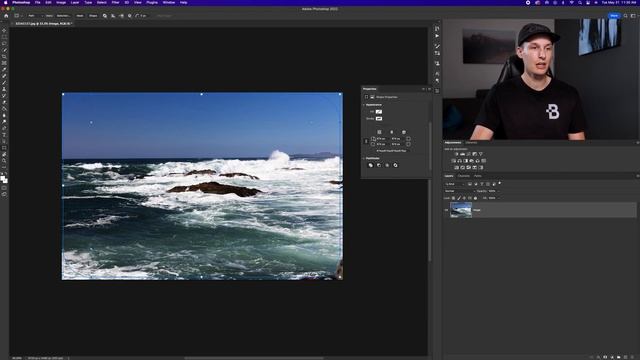640x360 pixels.
Task: Select the Clone Stamp tool
Action: (x=4, y=89)
